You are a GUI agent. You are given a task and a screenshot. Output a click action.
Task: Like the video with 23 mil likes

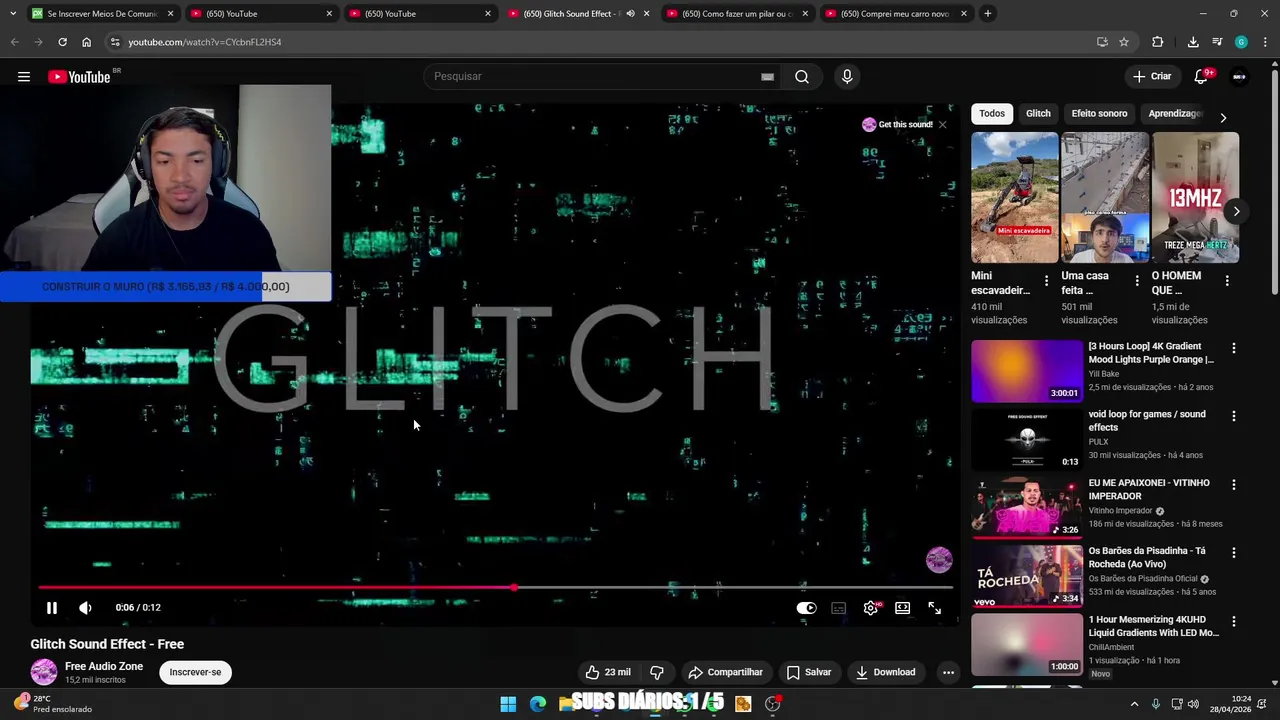[x=608, y=672]
